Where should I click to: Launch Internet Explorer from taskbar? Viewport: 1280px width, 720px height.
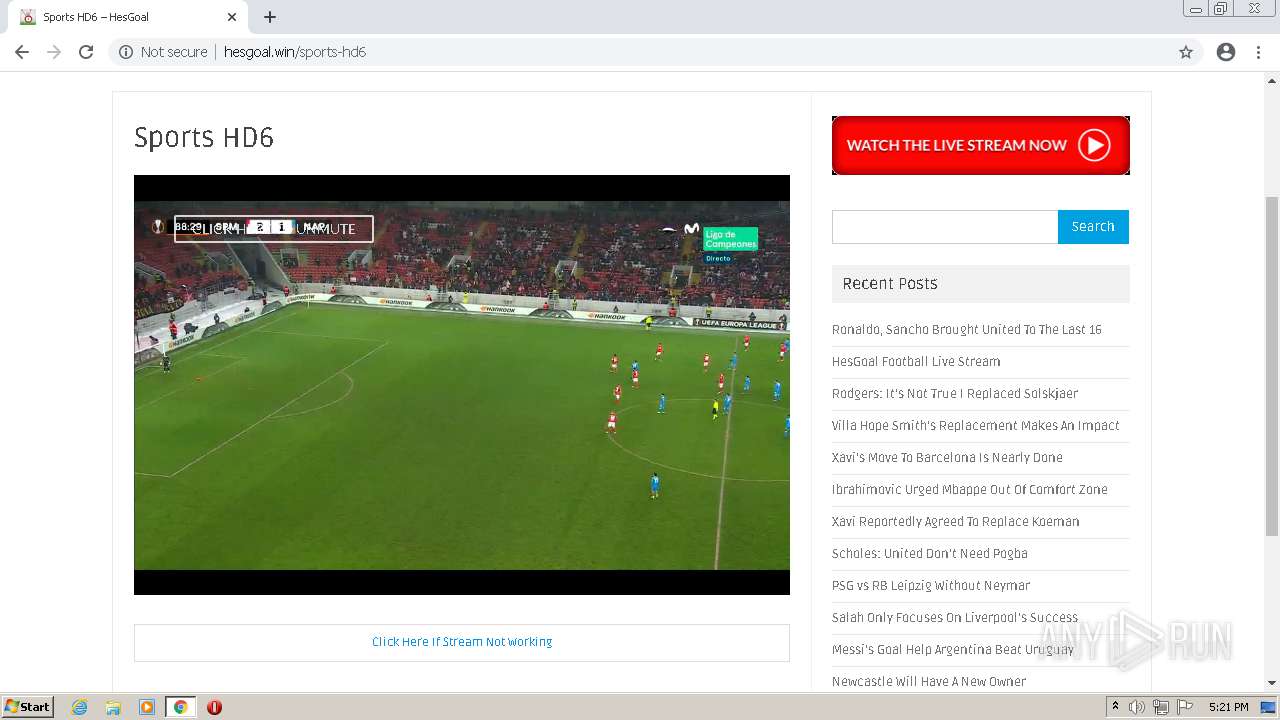[x=80, y=707]
